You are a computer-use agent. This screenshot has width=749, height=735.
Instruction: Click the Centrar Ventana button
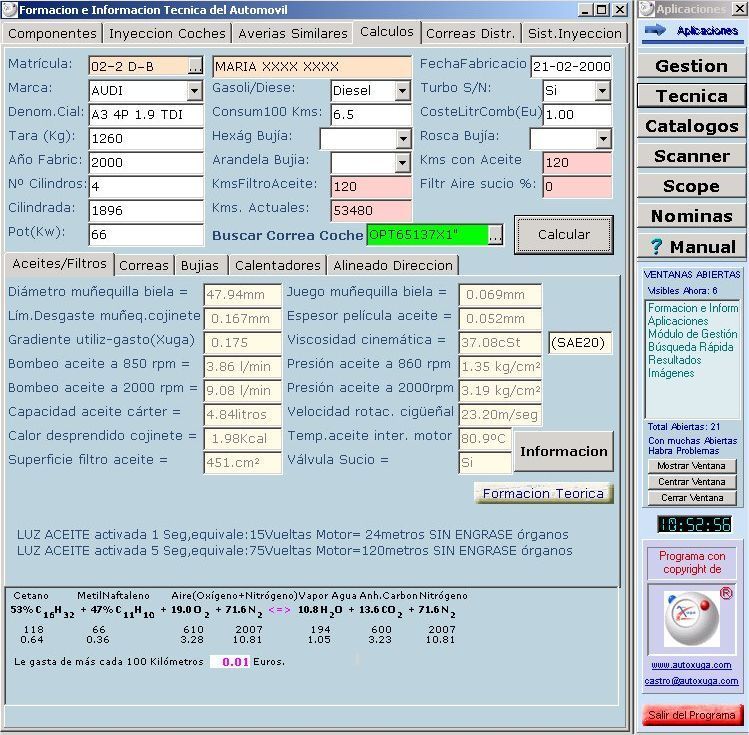pos(692,482)
